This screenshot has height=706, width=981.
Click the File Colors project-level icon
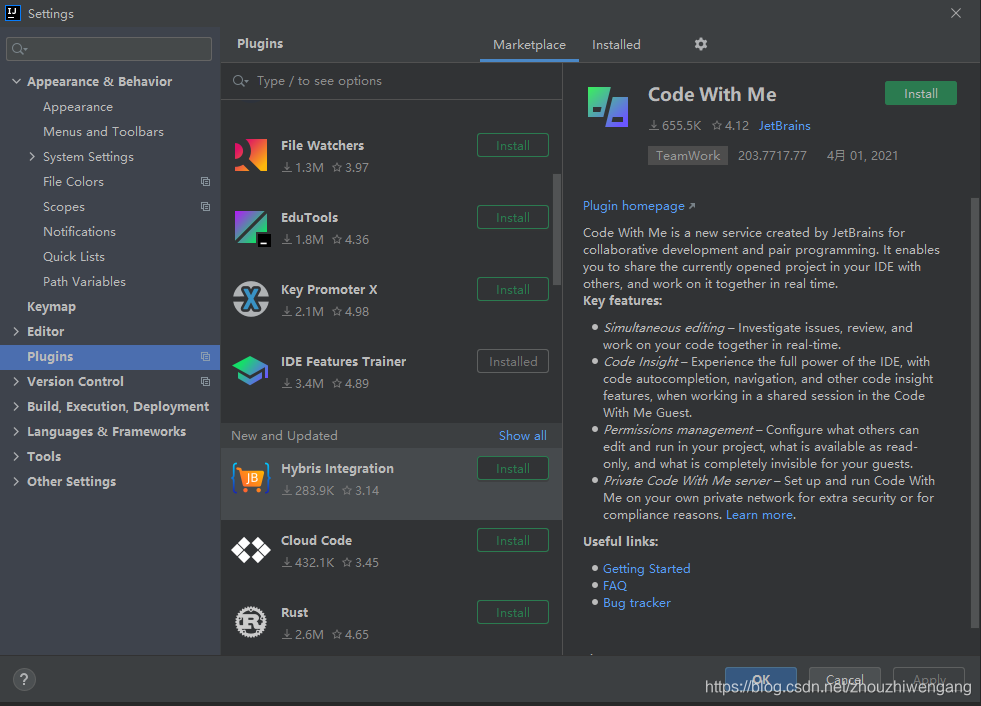[x=205, y=182]
